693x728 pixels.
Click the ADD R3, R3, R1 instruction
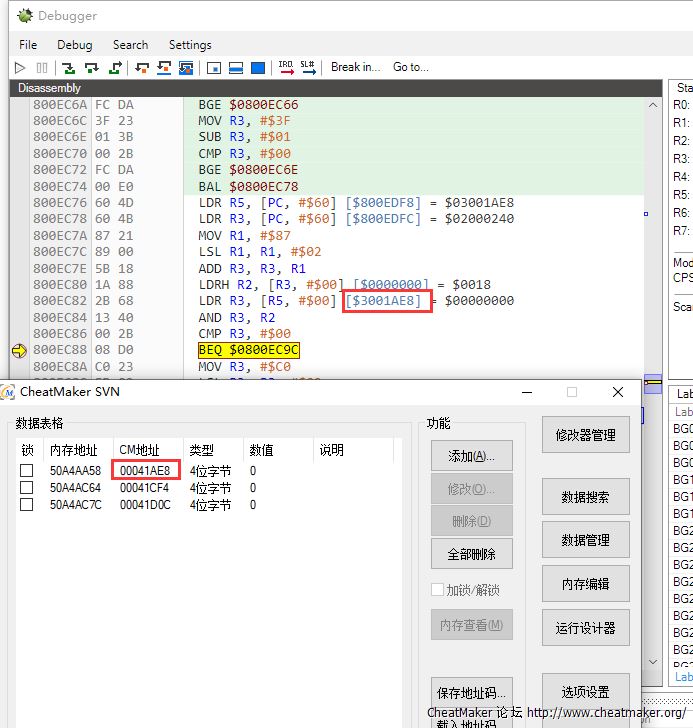(x=252, y=269)
